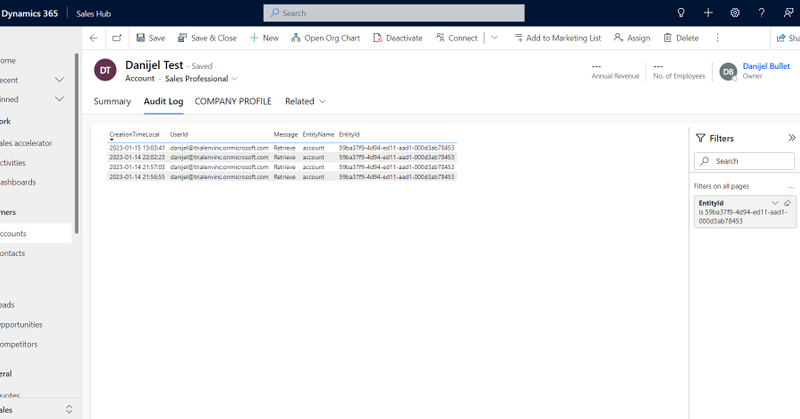Select row dated 2023-01-15 13:03:41

coord(282,148)
